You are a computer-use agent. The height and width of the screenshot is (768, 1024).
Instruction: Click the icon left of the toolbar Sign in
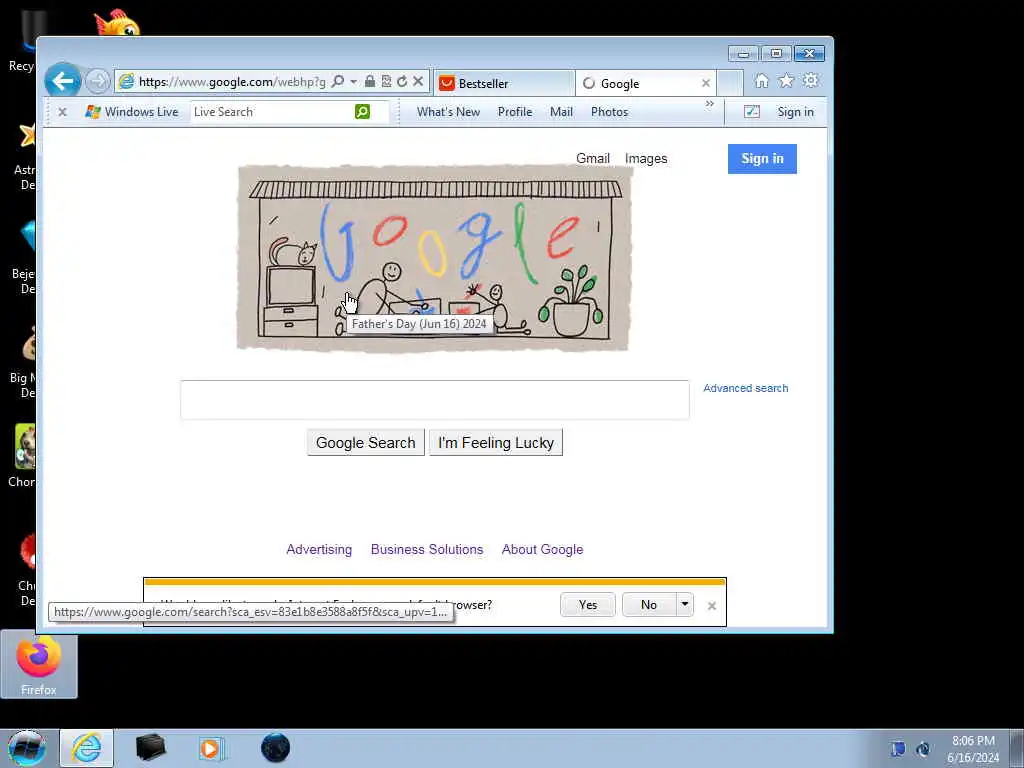point(752,112)
